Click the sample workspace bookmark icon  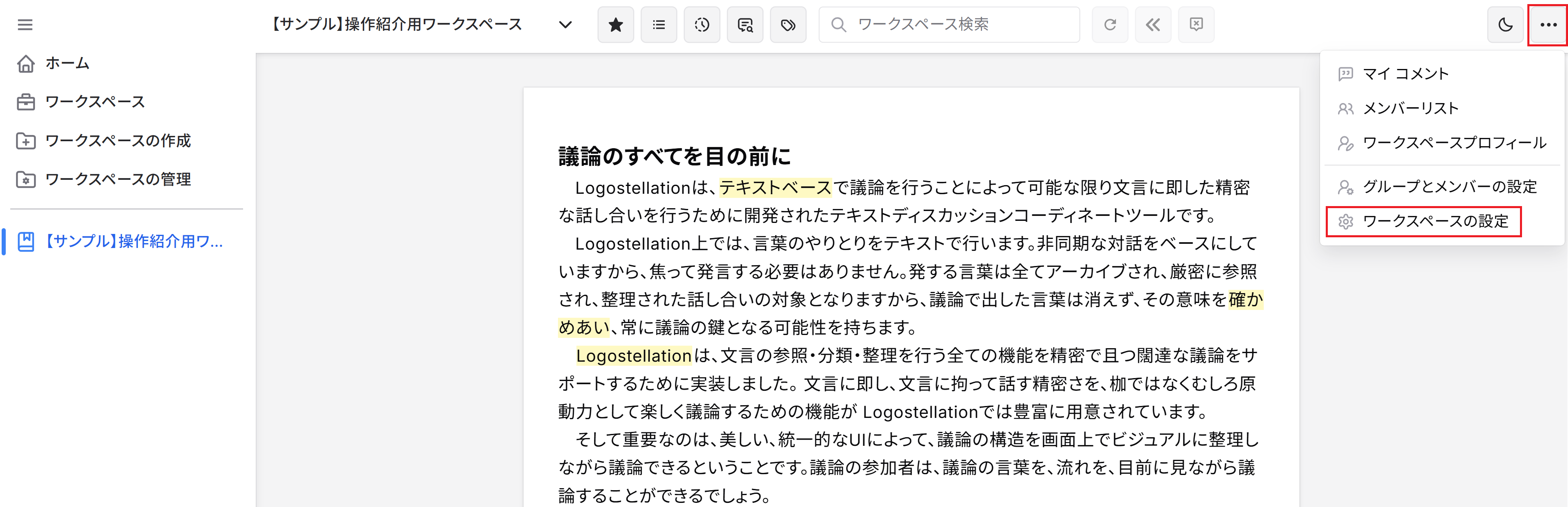(25, 242)
